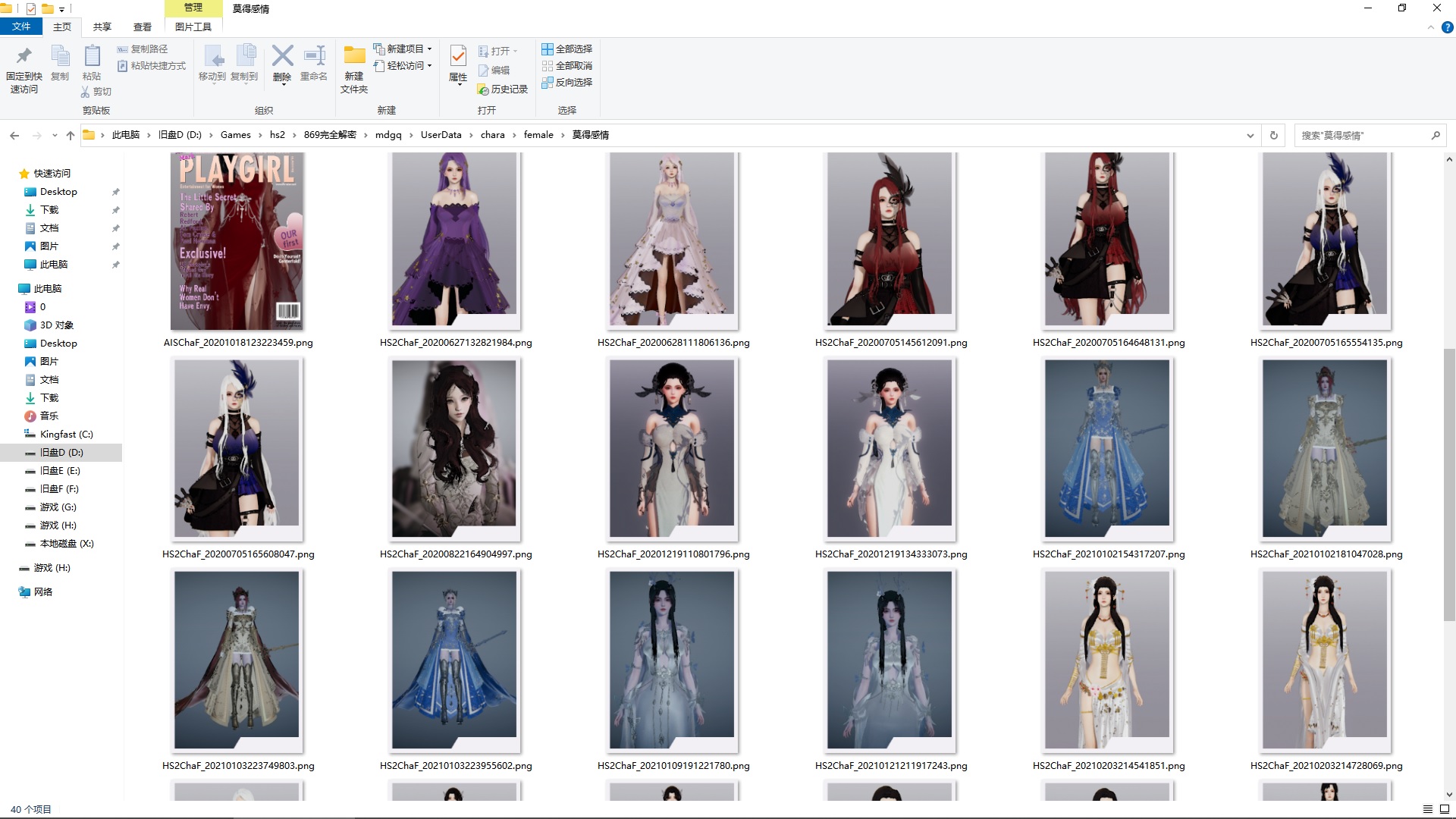This screenshot has width=1456, height=819.
Task: Expand address bar history dropdown
Action: pos(1250,135)
